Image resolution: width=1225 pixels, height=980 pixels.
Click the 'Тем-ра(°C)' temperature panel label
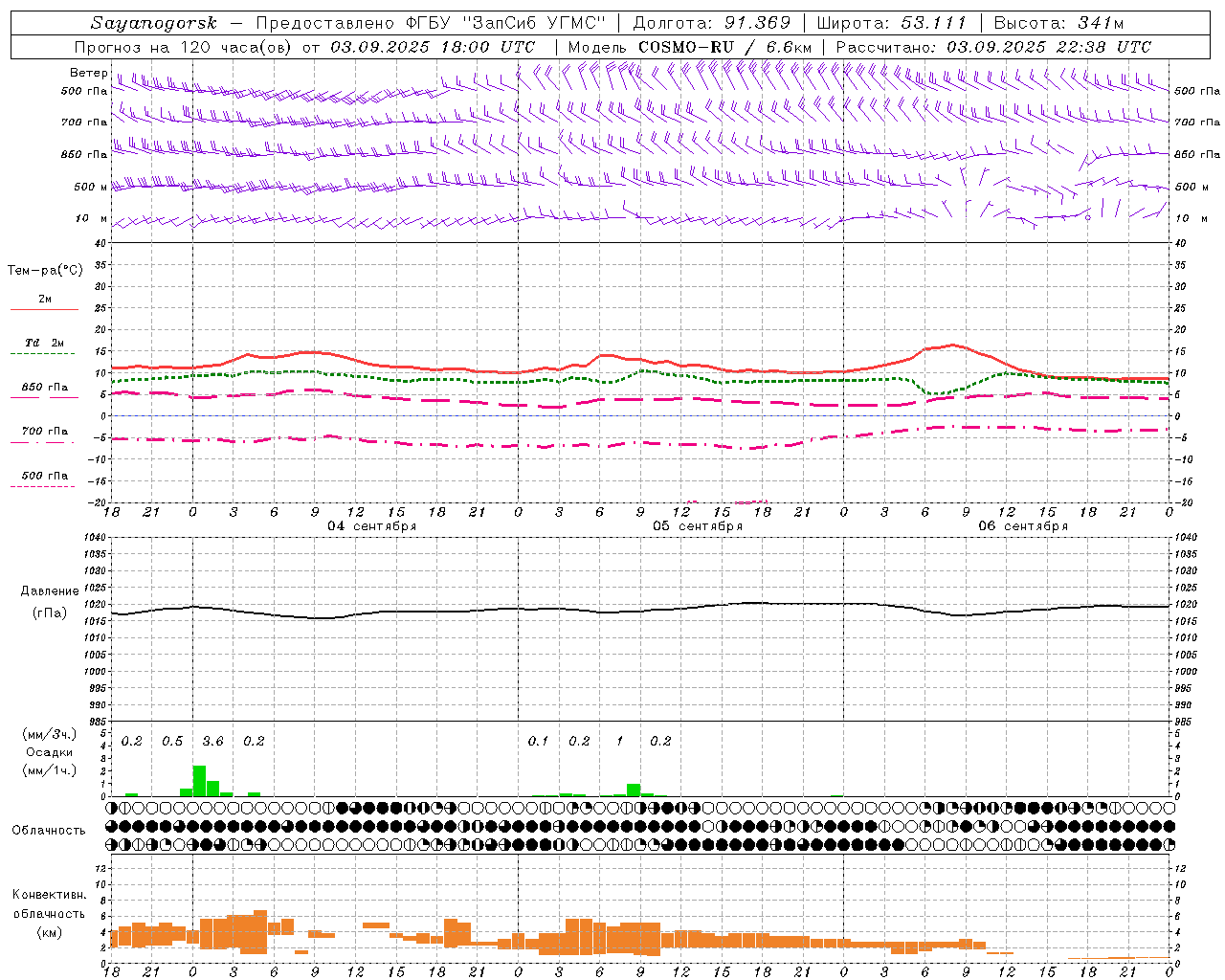point(45,271)
